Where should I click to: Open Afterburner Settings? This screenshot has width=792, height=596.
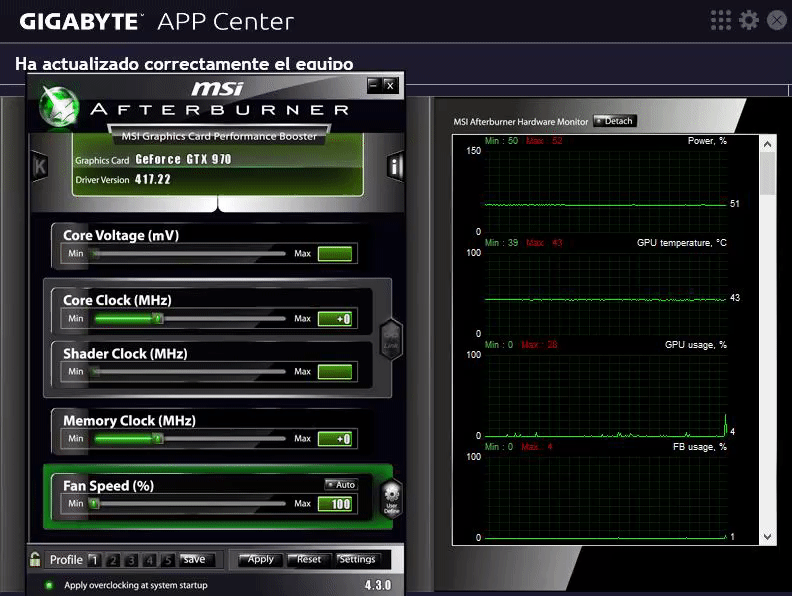pos(357,559)
